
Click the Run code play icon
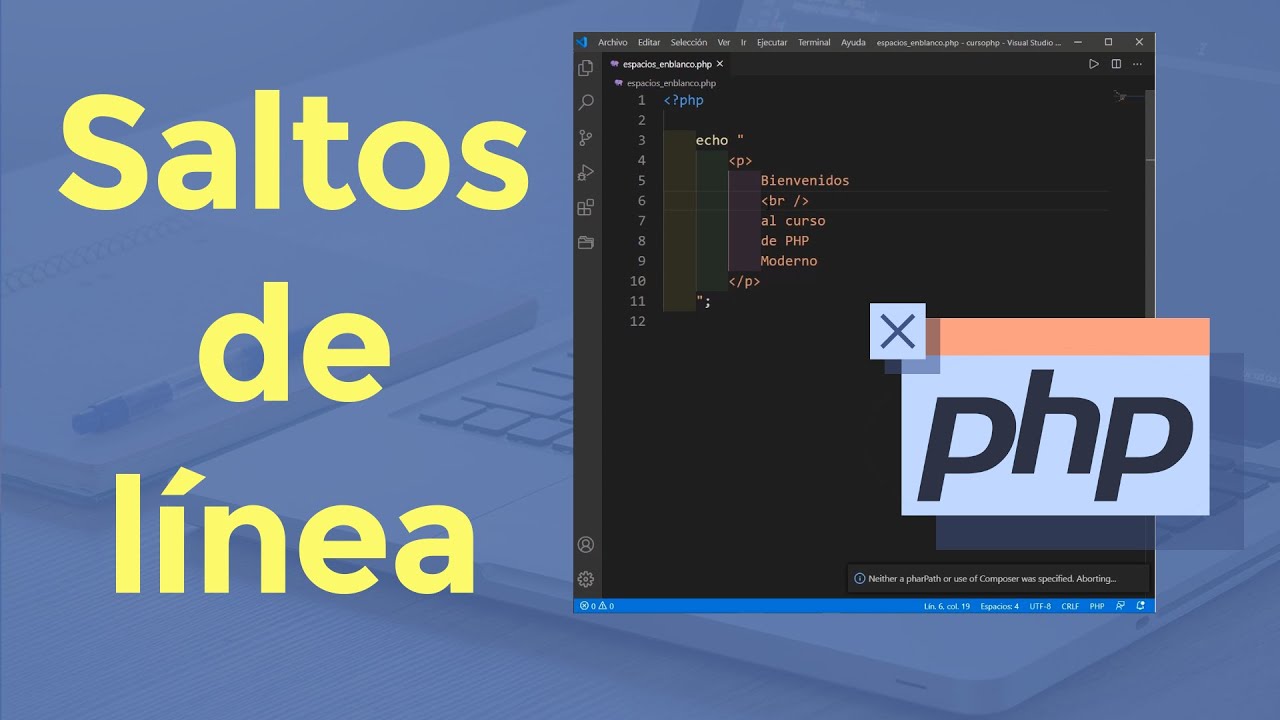[1093, 64]
